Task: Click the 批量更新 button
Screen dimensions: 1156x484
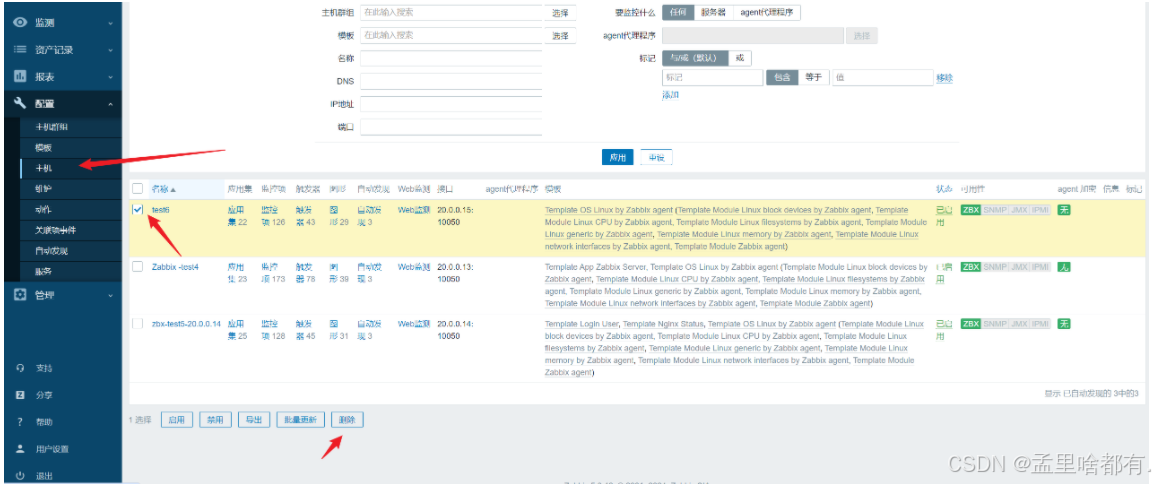Action: (x=301, y=420)
